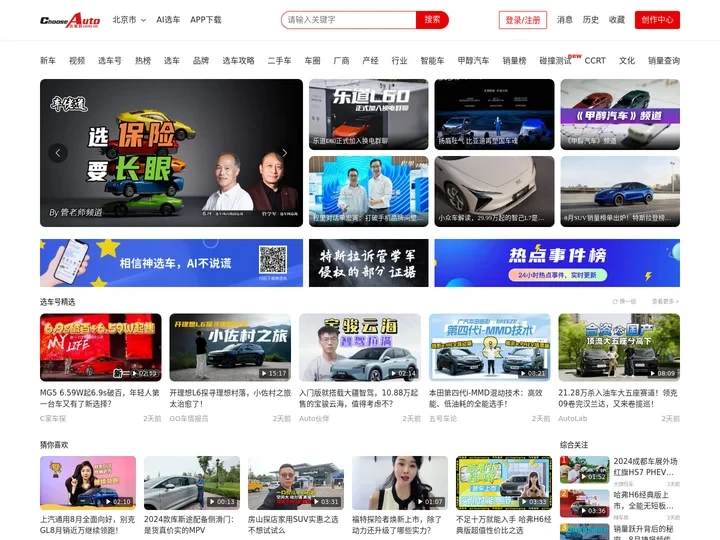Open 历史 history

point(591,20)
